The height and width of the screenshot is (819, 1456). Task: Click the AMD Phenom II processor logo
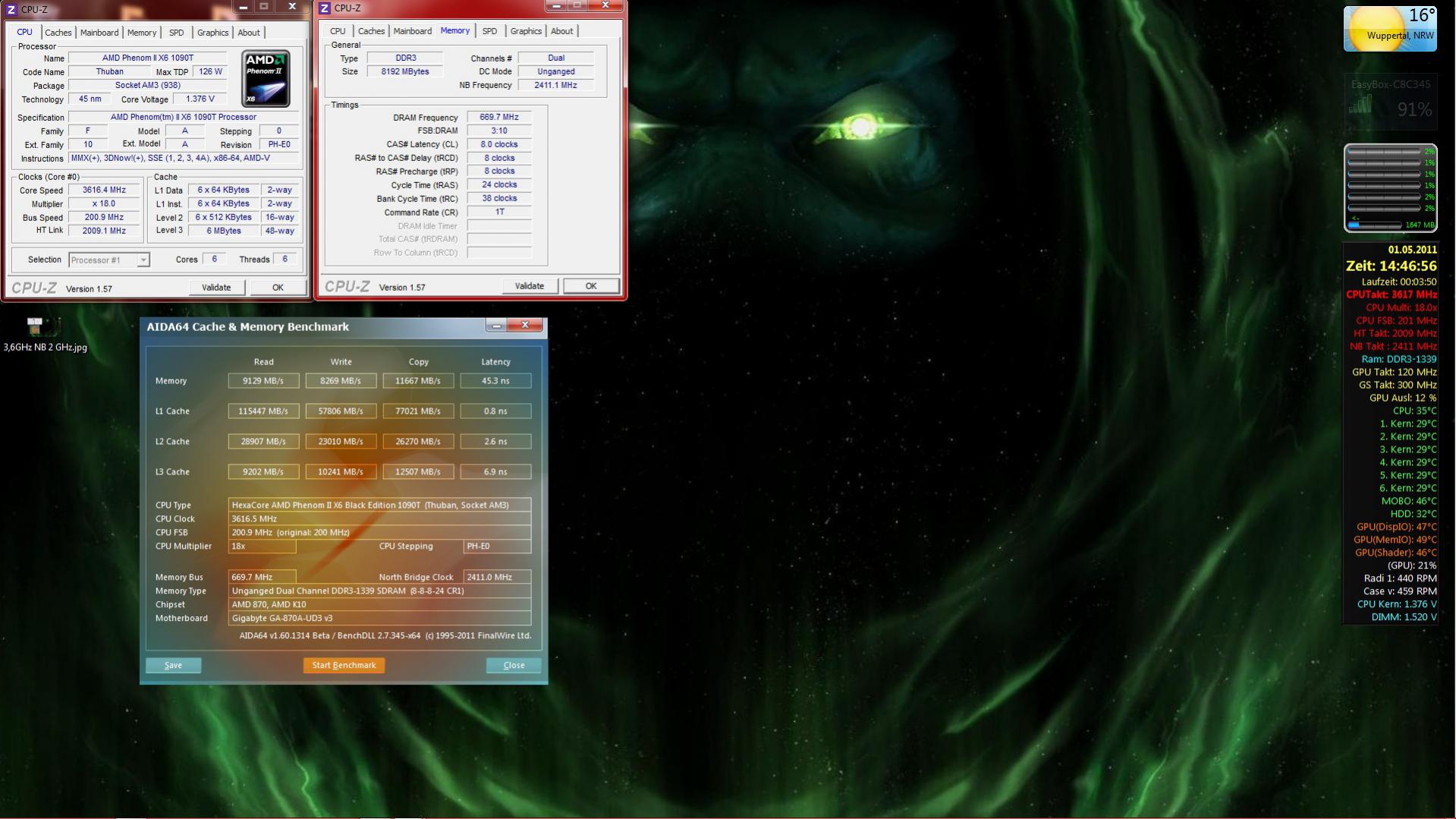click(x=266, y=79)
